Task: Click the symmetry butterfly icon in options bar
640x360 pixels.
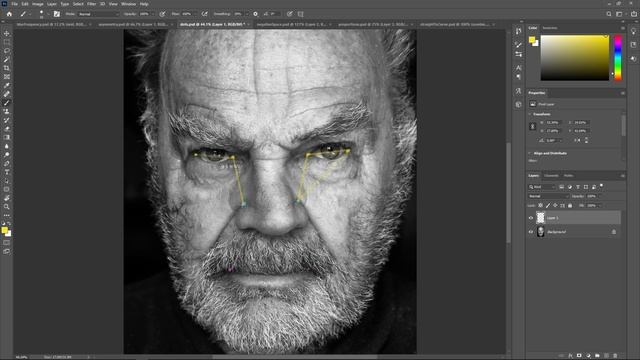Action: tap(301, 14)
